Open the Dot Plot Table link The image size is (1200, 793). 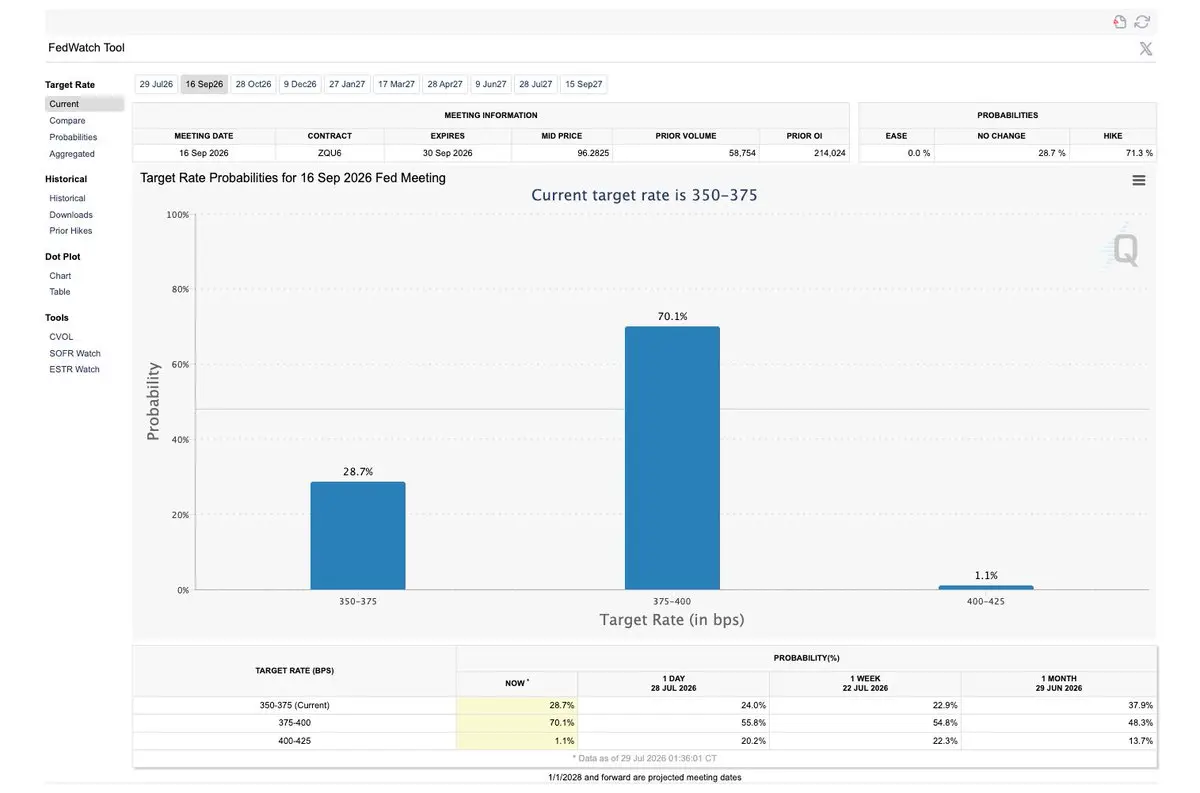[60, 292]
